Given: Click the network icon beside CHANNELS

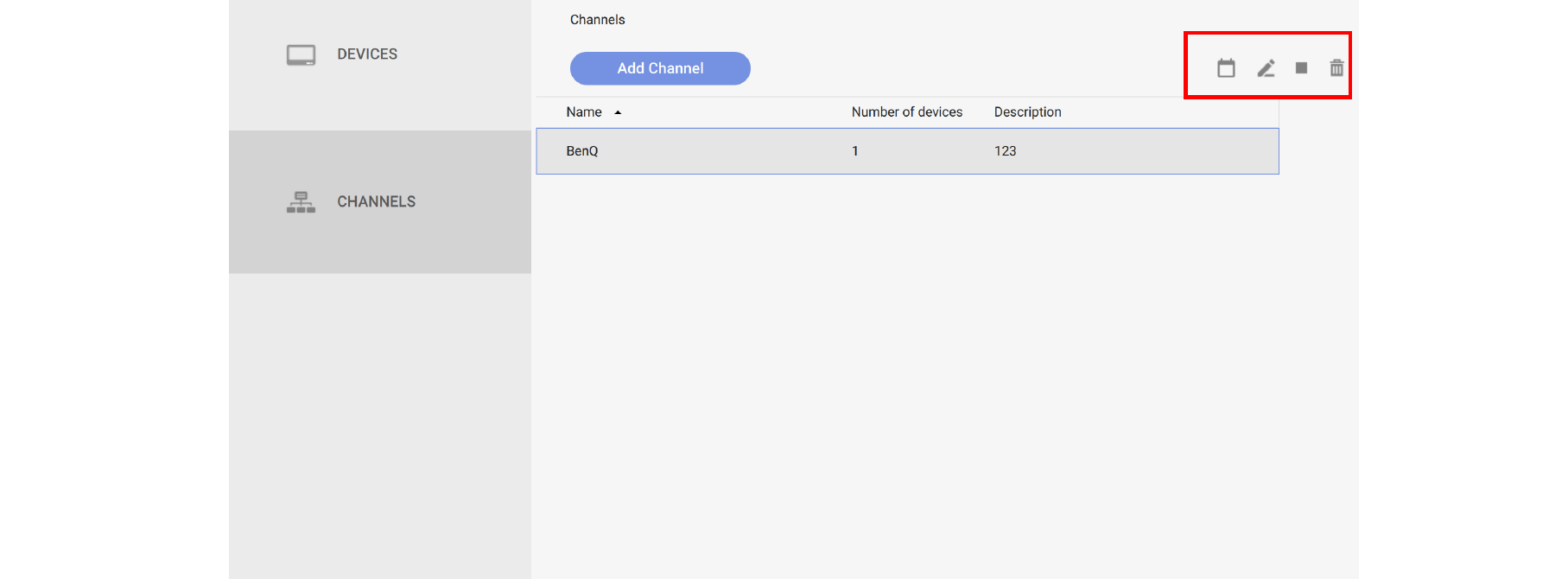Looking at the screenshot, I should pos(301,202).
